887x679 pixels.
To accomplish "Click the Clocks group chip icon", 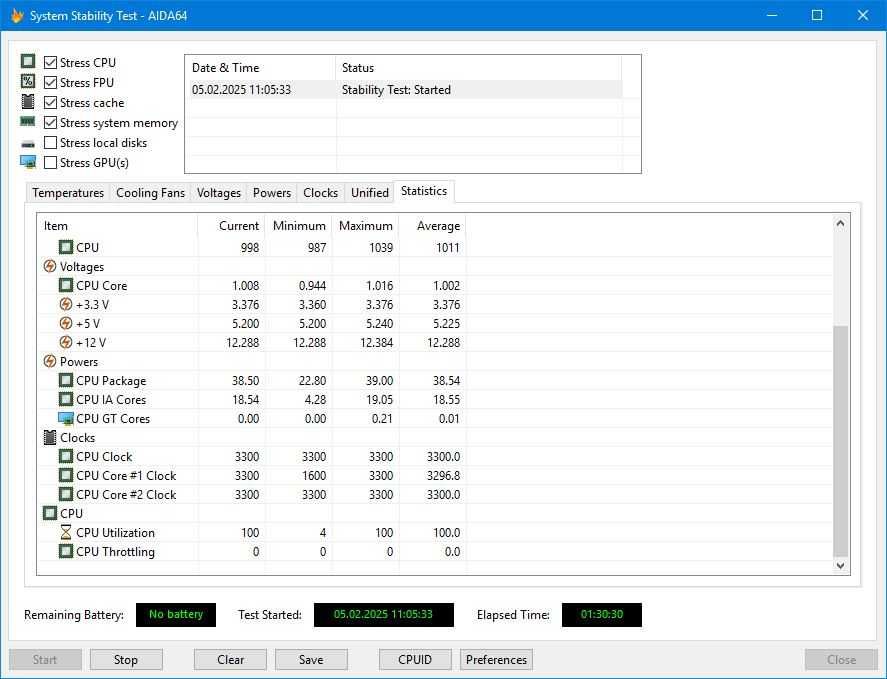I will 50,437.
